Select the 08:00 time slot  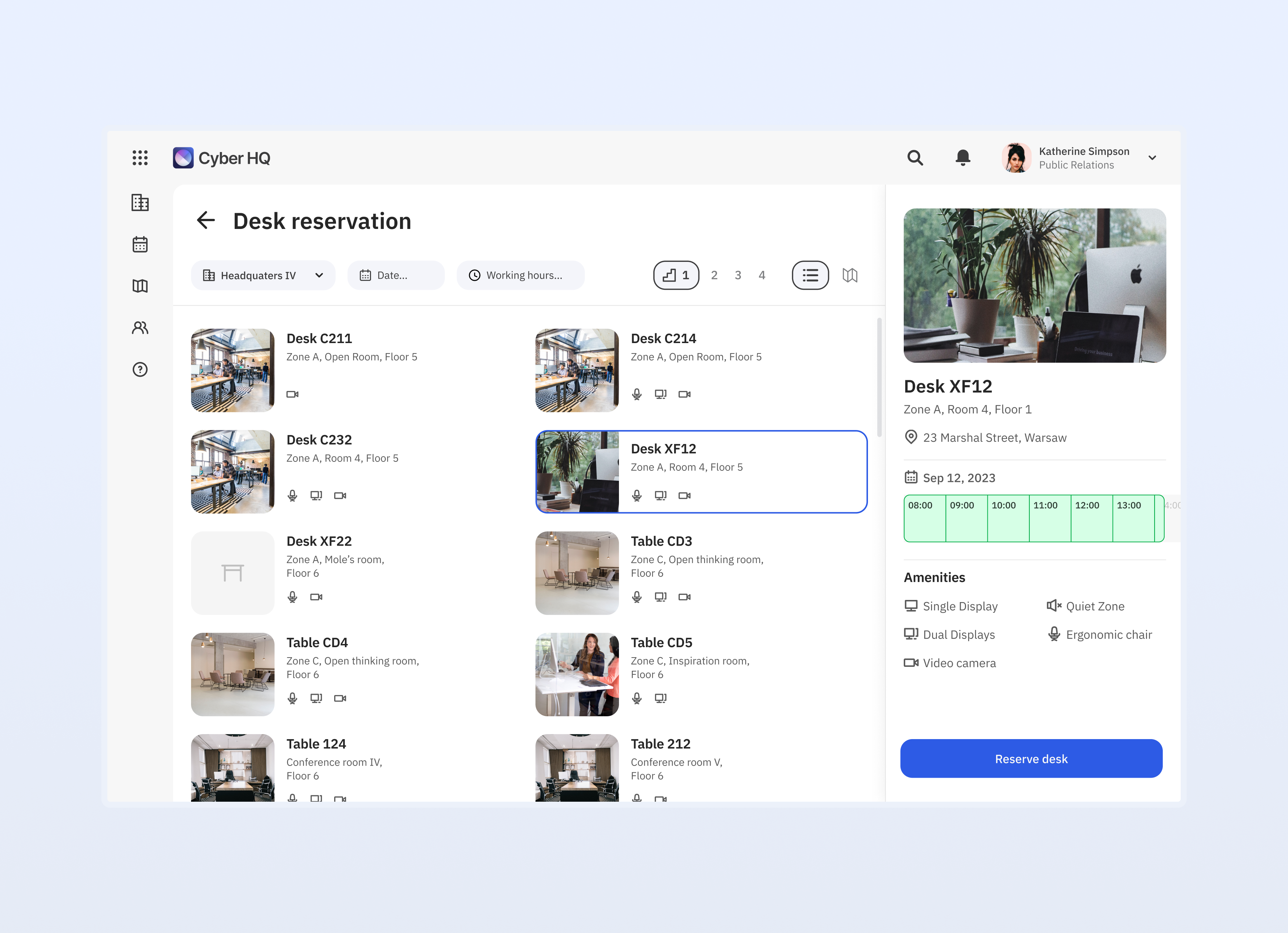tap(924, 518)
